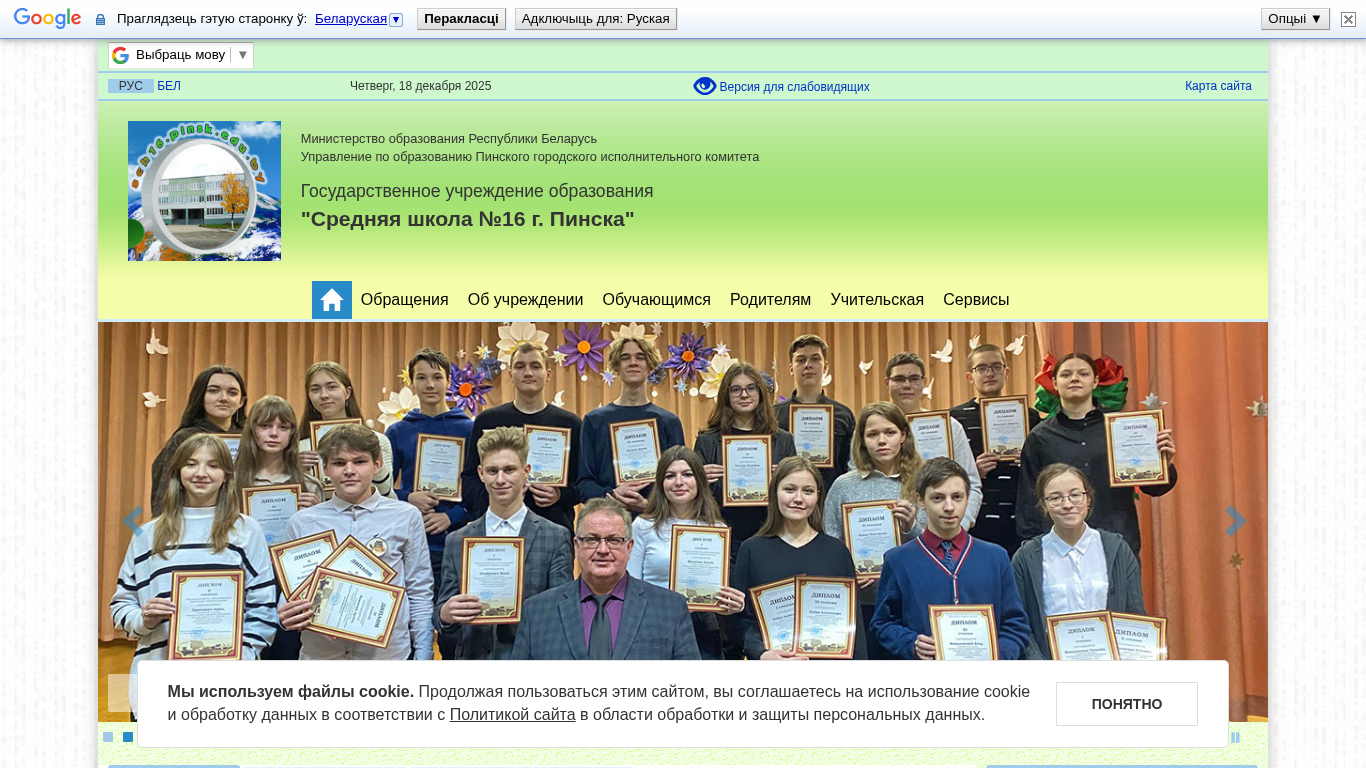The width and height of the screenshot is (1366, 768).
Task: Click Адключыць для: Руская button
Action: 596,19
